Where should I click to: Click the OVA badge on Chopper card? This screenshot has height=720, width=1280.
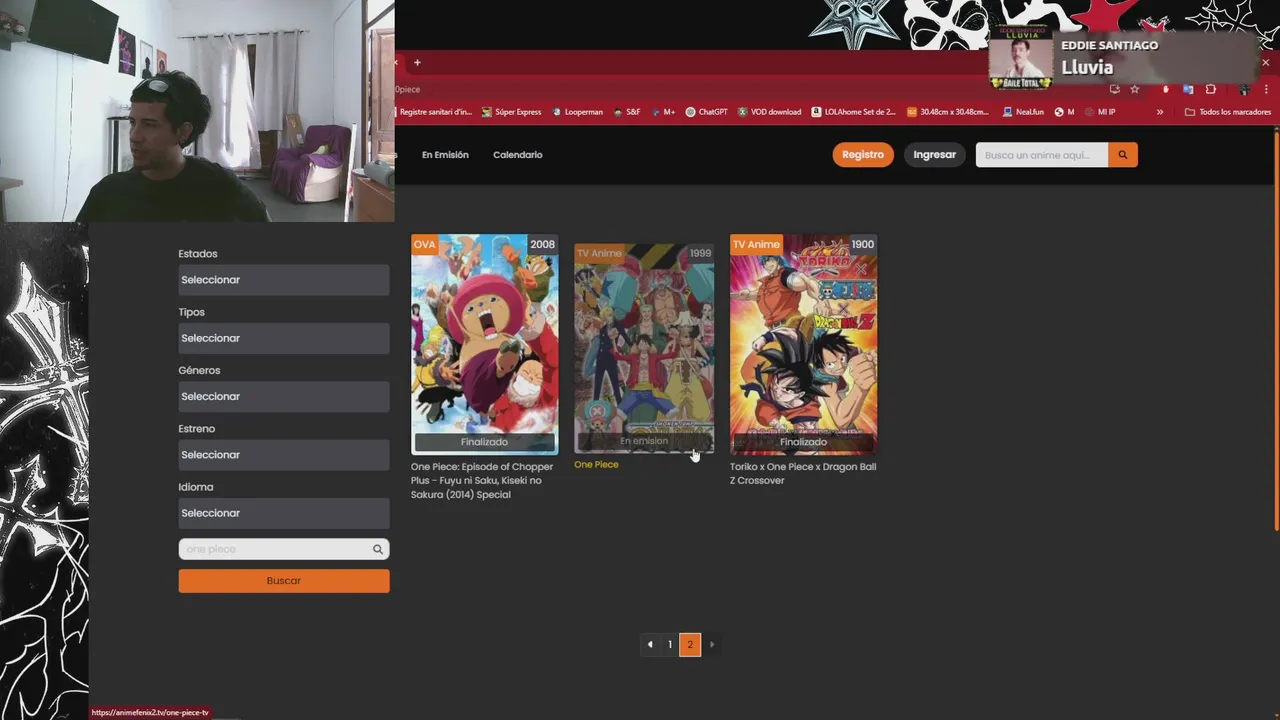[425, 245]
